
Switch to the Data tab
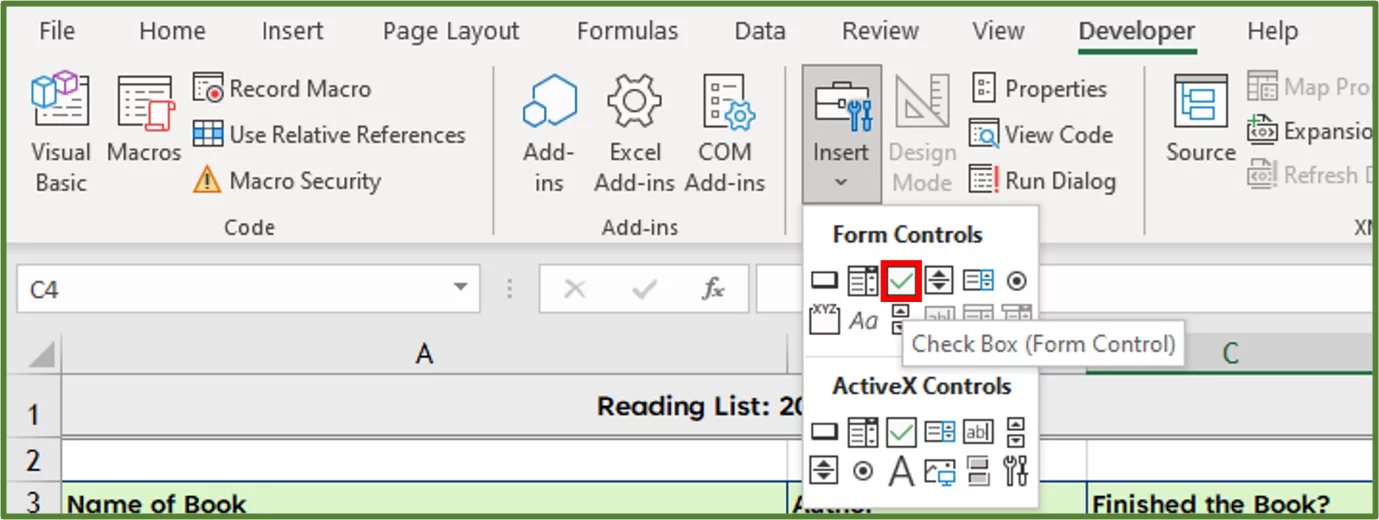[x=760, y=31]
